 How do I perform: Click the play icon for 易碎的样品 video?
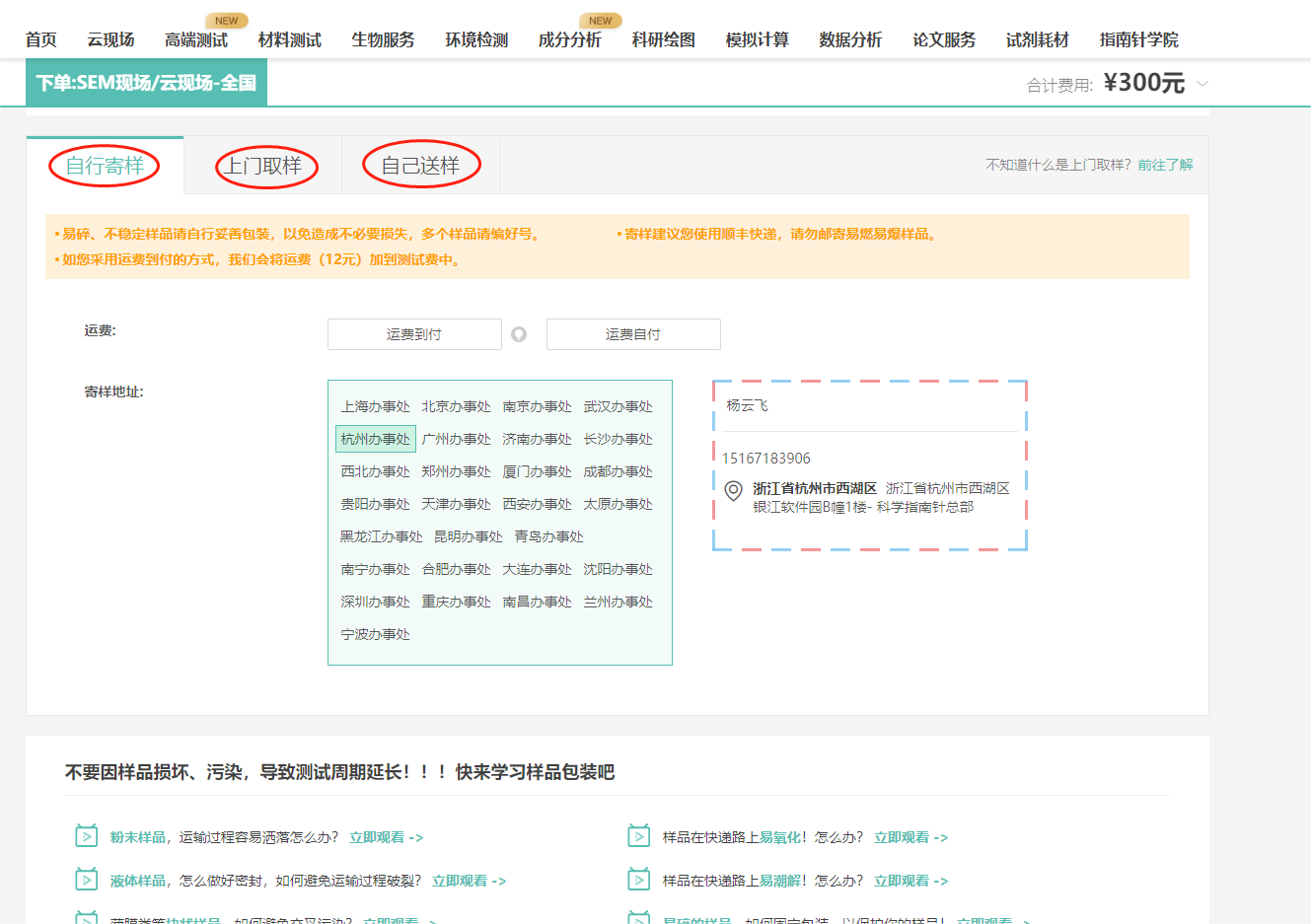pyautogui.click(x=640, y=918)
